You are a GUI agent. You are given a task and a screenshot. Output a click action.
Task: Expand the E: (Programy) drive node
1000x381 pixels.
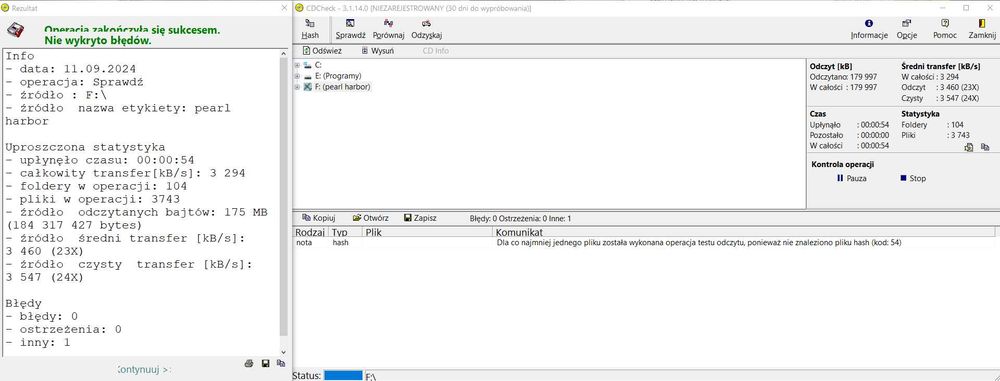297,76
